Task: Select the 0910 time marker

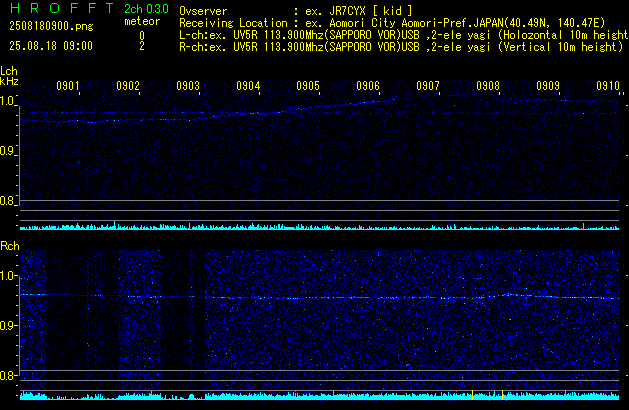Action: click(x=608, y=86)
